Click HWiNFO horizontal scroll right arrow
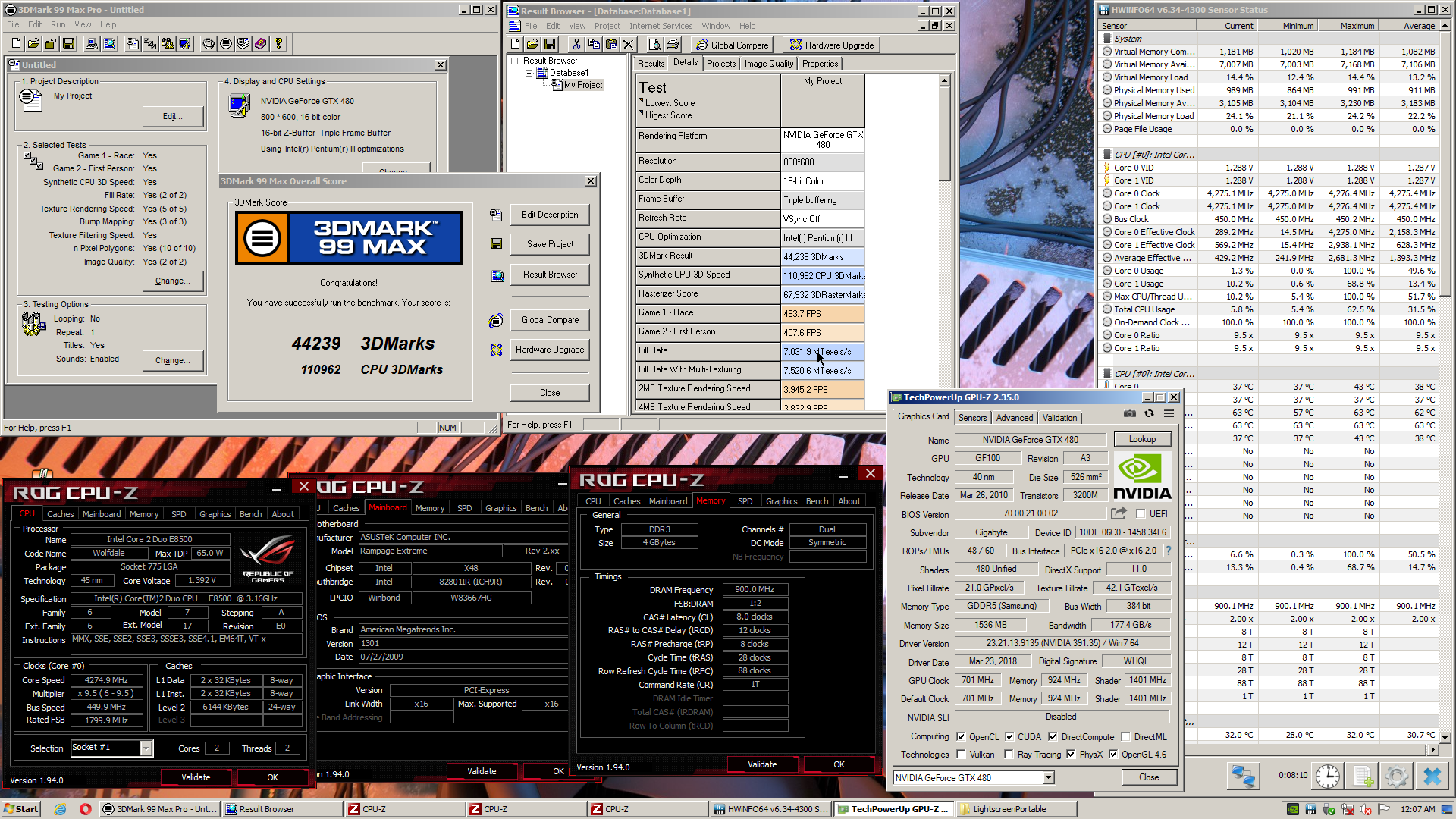The image size is (1456, 819). coord(1432,749)
